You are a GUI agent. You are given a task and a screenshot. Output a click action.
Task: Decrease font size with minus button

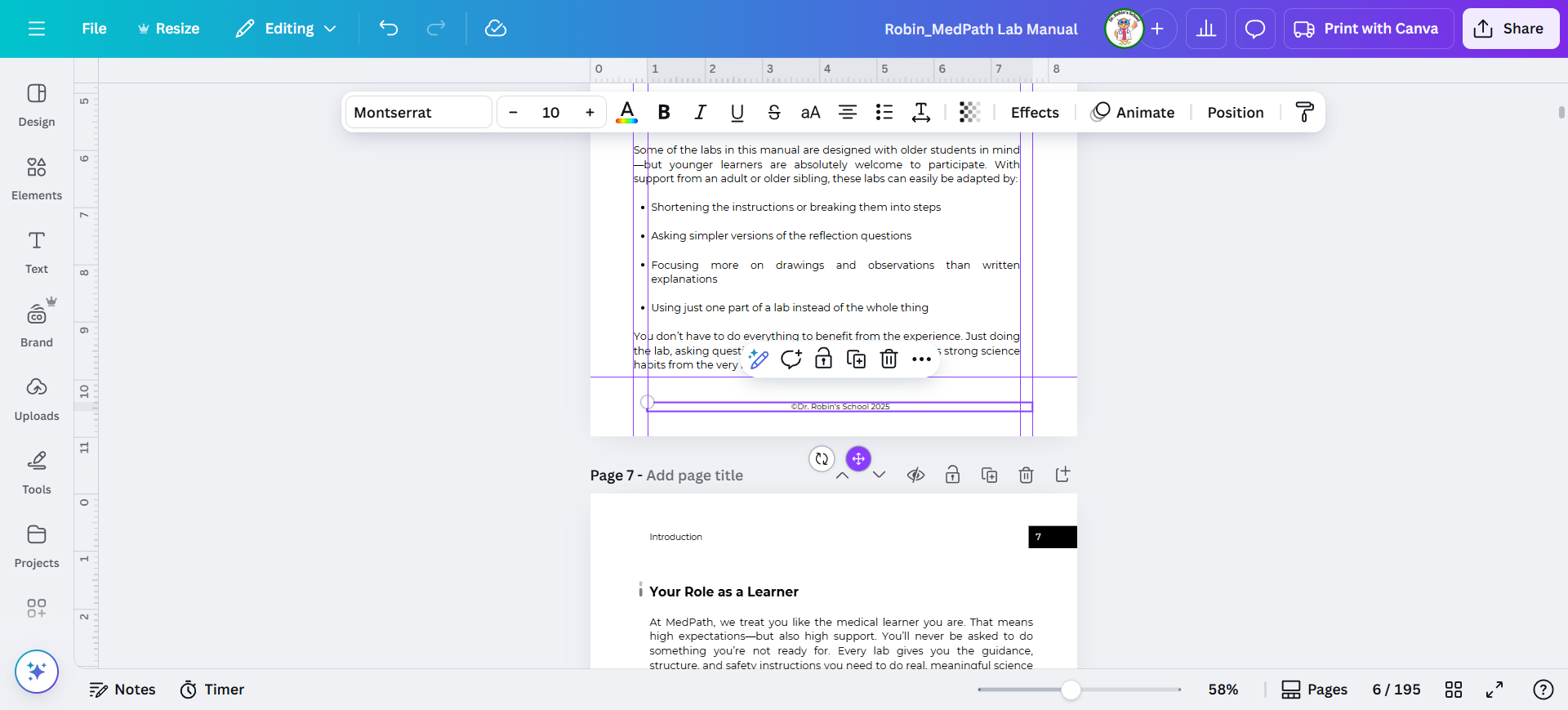(x=513, y=112)
